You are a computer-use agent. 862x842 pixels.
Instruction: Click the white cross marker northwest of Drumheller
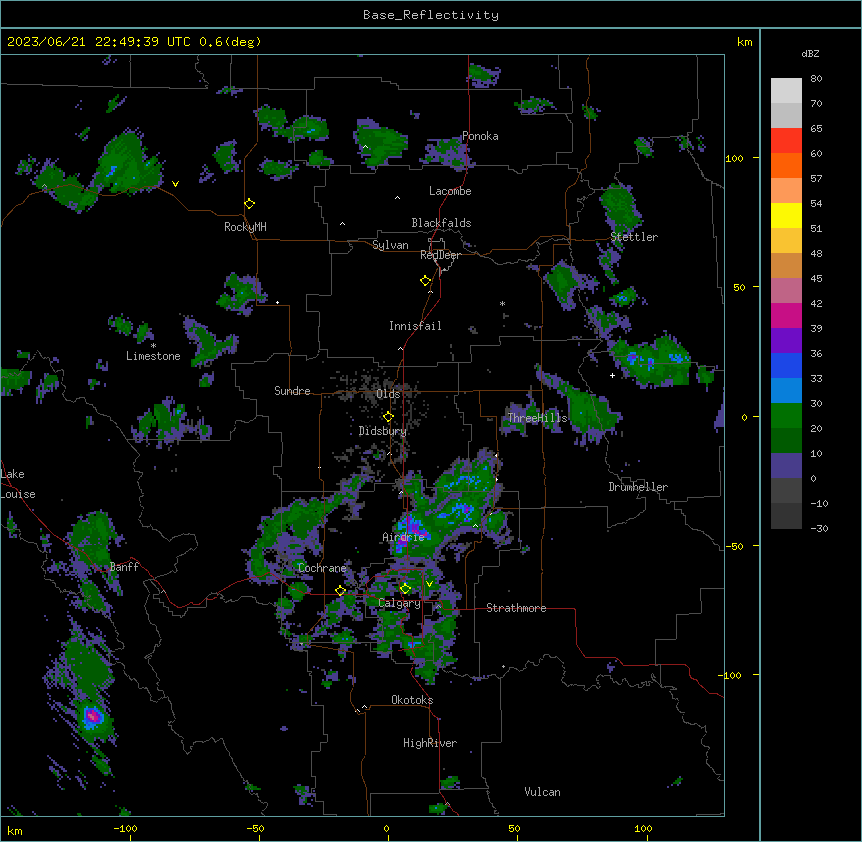click(x=612, y=375)
